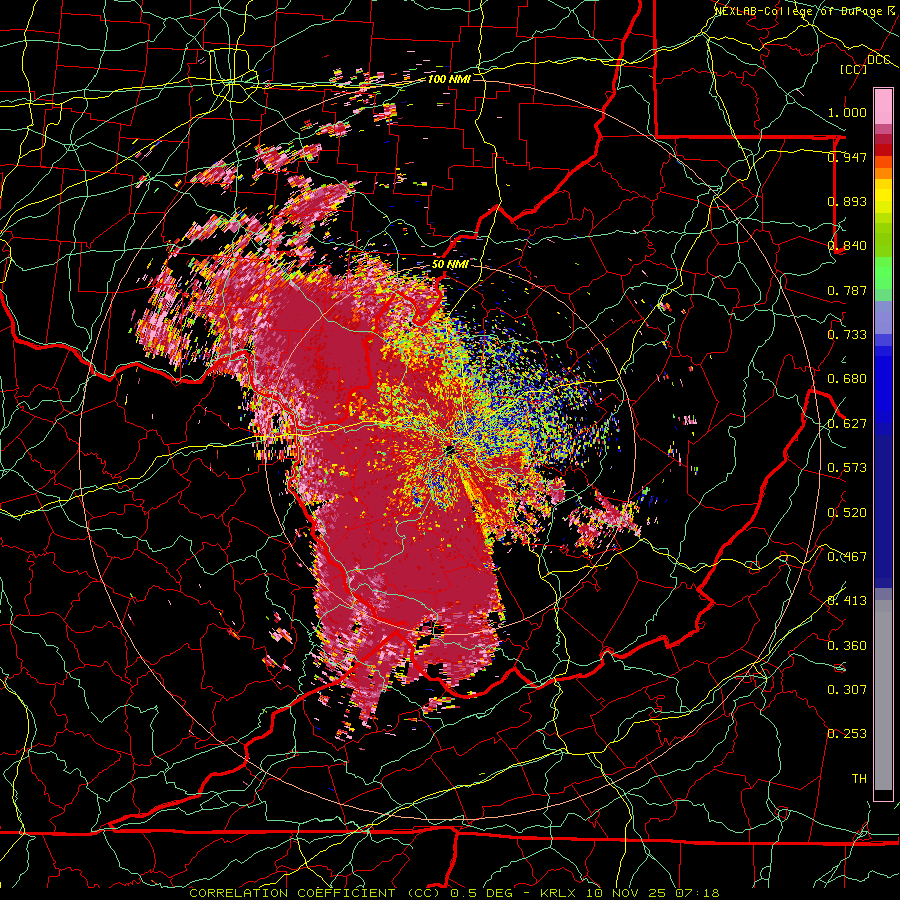Select the 0.307 legend value
Screen dimensions: 900x900
(x=847, y=690)
